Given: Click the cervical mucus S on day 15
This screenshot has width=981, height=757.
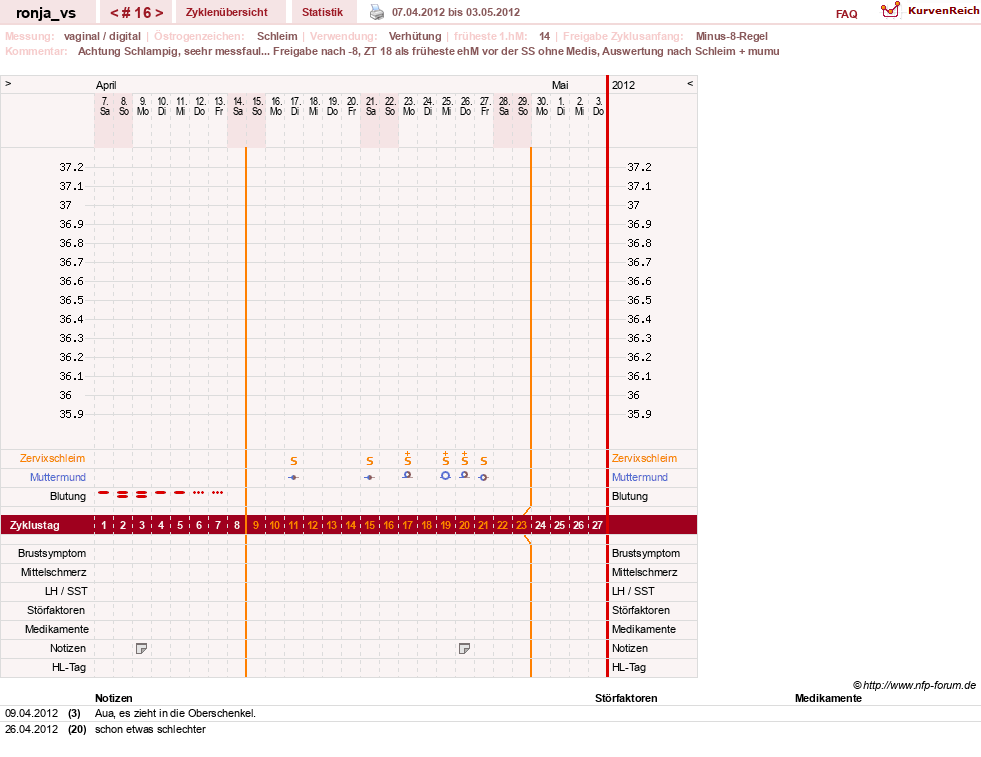Looking at the screenshot, I should 370,461.
